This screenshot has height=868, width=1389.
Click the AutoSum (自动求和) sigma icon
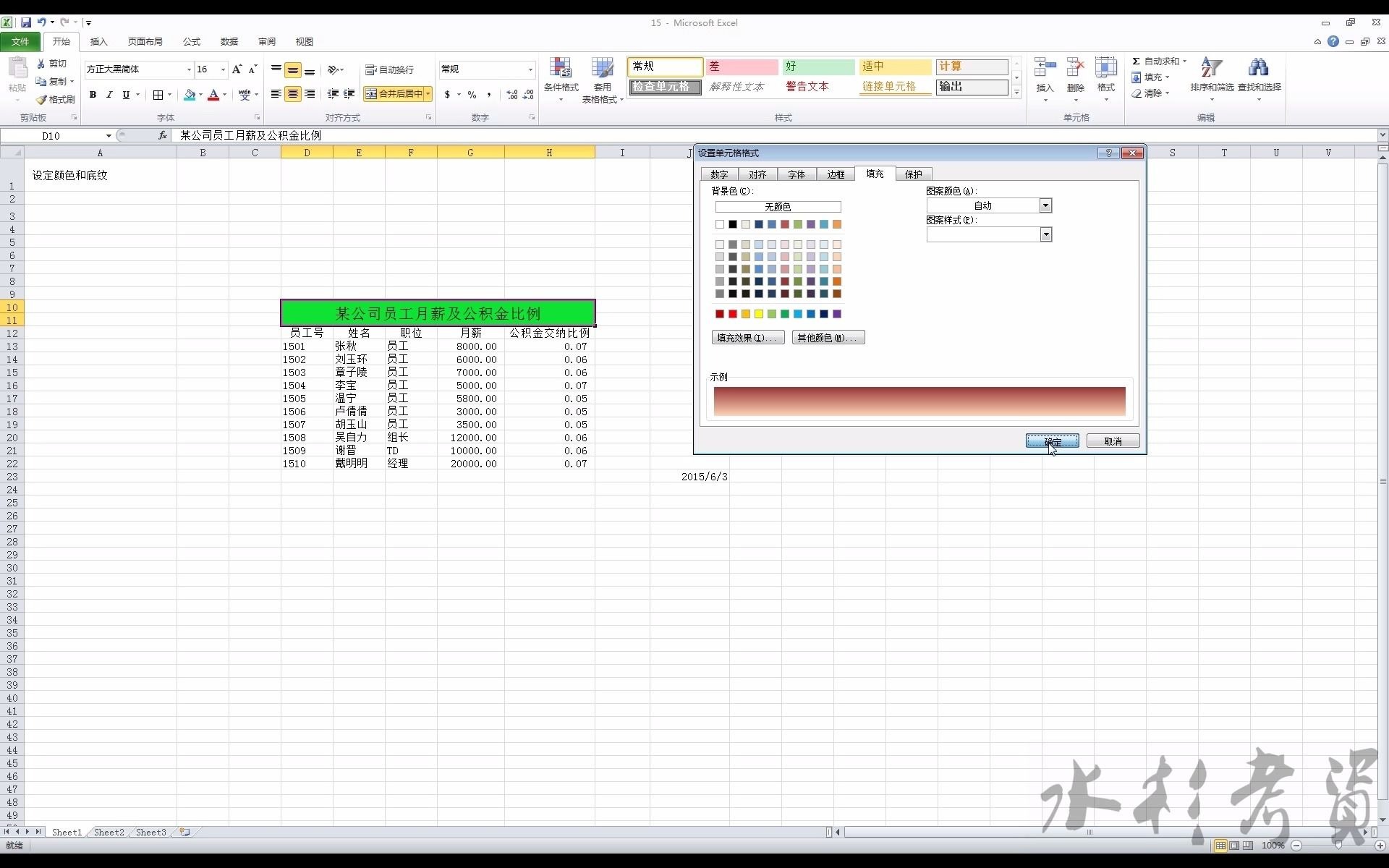1137,61
